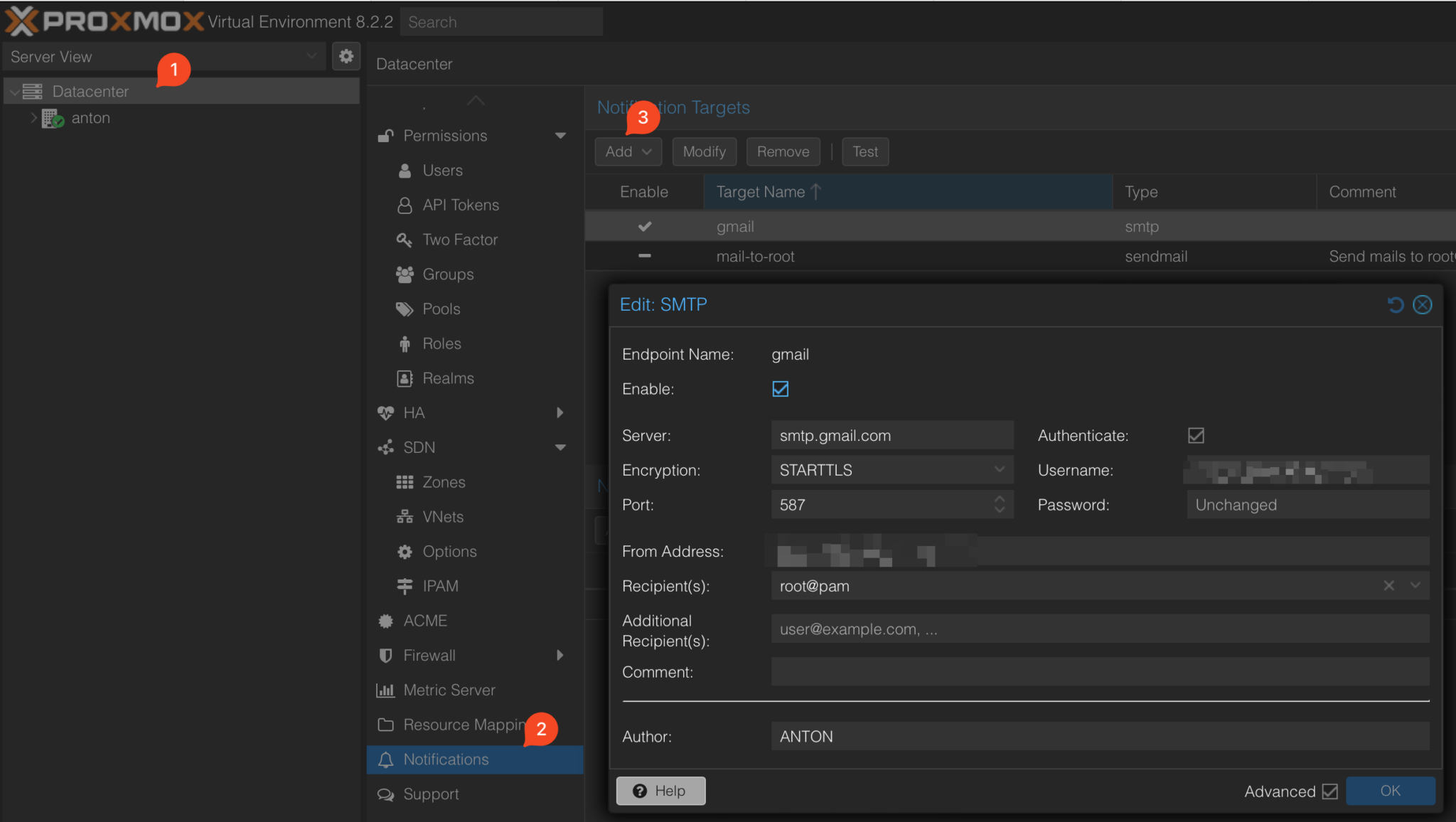Click the Help button in the dialog
1456x822 pixels.
coord(660,790)
